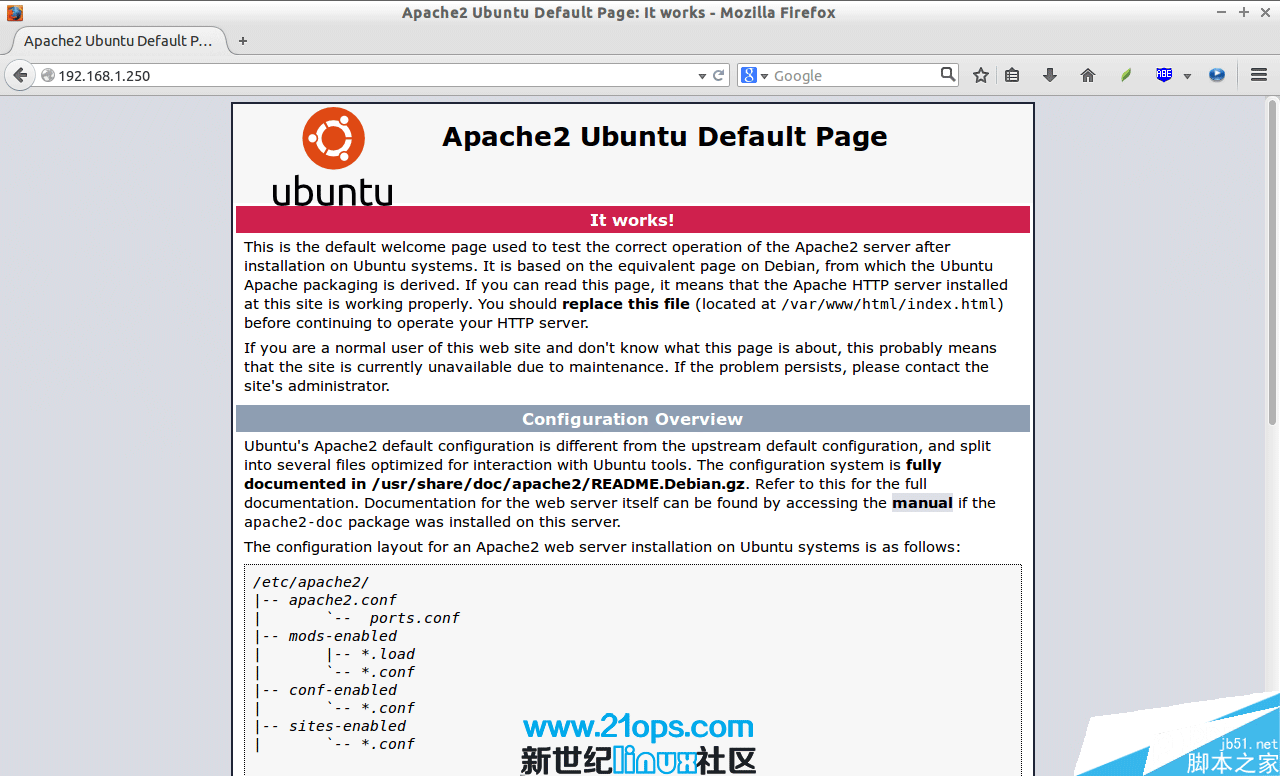
Task: Click '*.load' in the config tree
Action: pos(388,654)
